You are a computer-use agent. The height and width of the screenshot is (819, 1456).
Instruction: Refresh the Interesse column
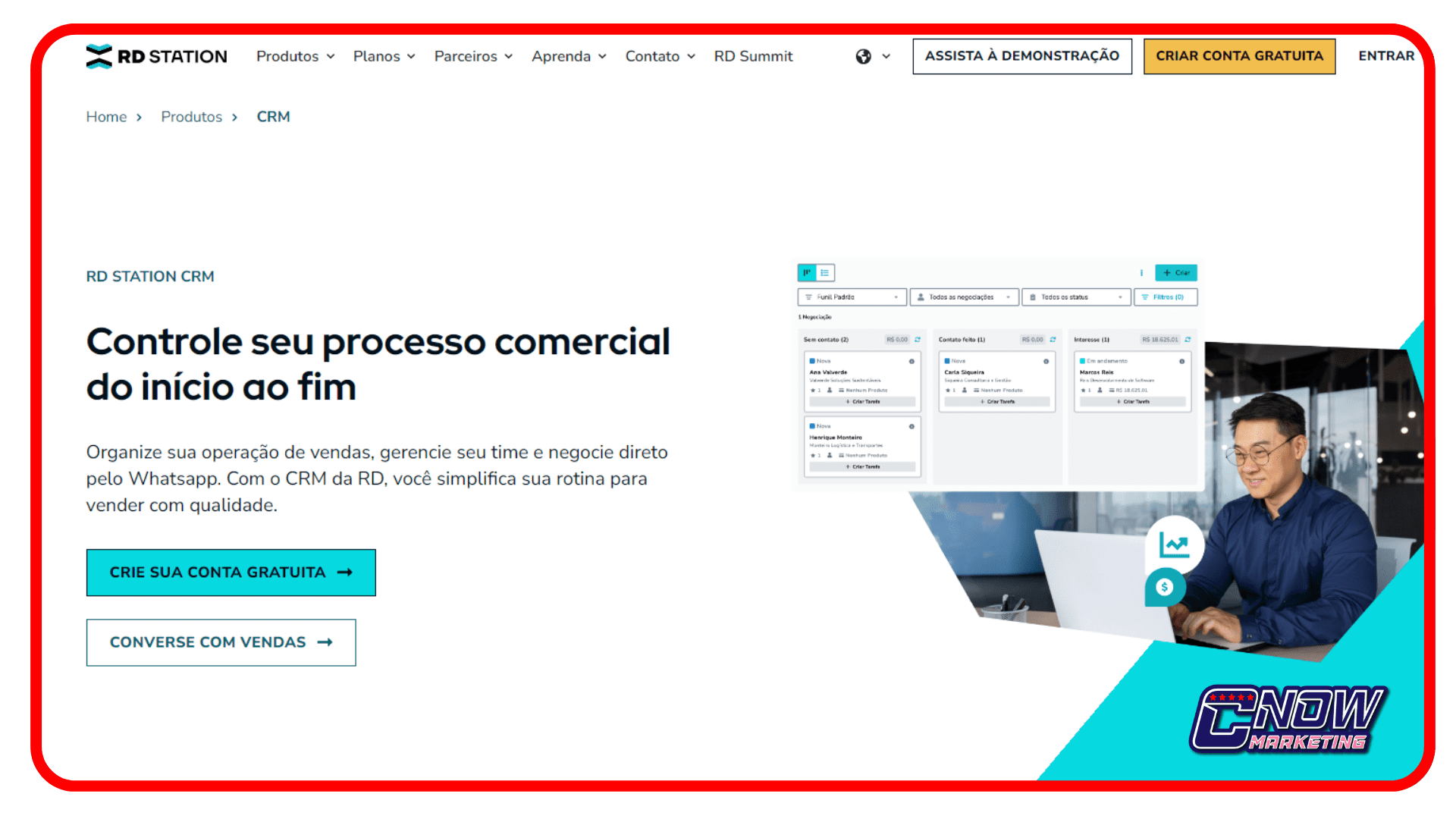click(x=1188, y=340)
